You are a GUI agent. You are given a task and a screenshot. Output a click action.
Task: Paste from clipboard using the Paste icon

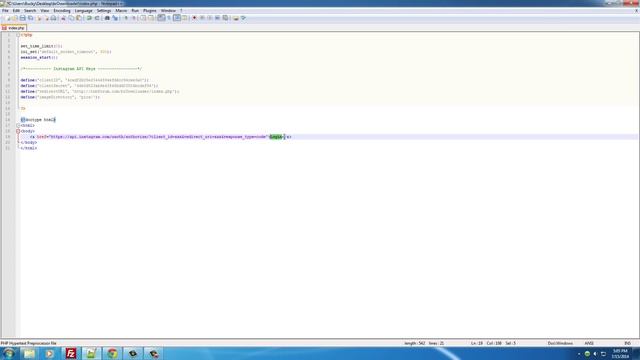pyautogui.click(x=79, y=18)
